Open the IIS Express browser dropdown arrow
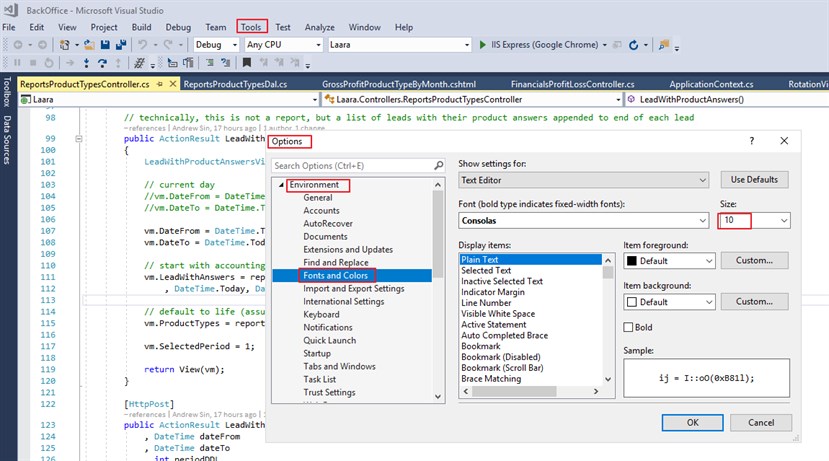 pyautogui.click(x=604, y=45)
